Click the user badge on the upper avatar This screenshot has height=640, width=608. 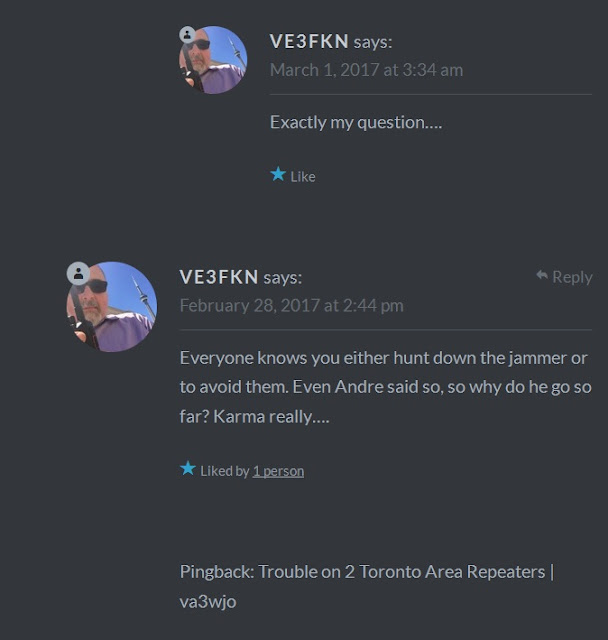pyautogui.click(x=187, y=35)
